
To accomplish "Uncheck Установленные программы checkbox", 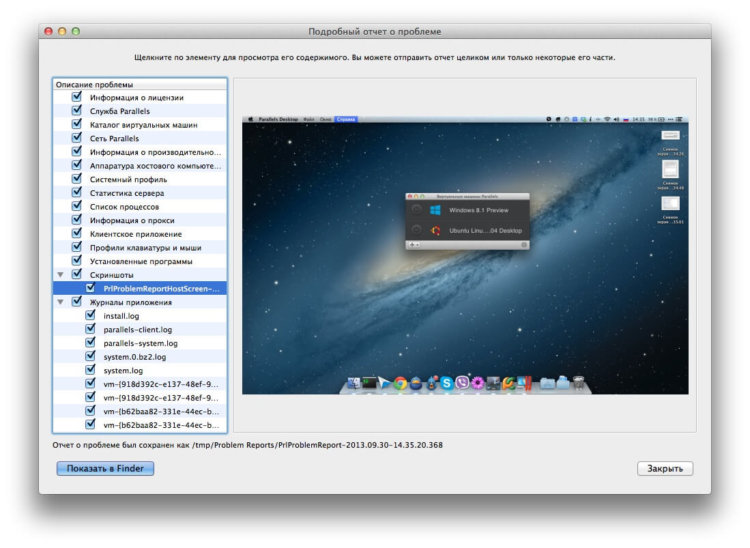I will tap(77, 261).
